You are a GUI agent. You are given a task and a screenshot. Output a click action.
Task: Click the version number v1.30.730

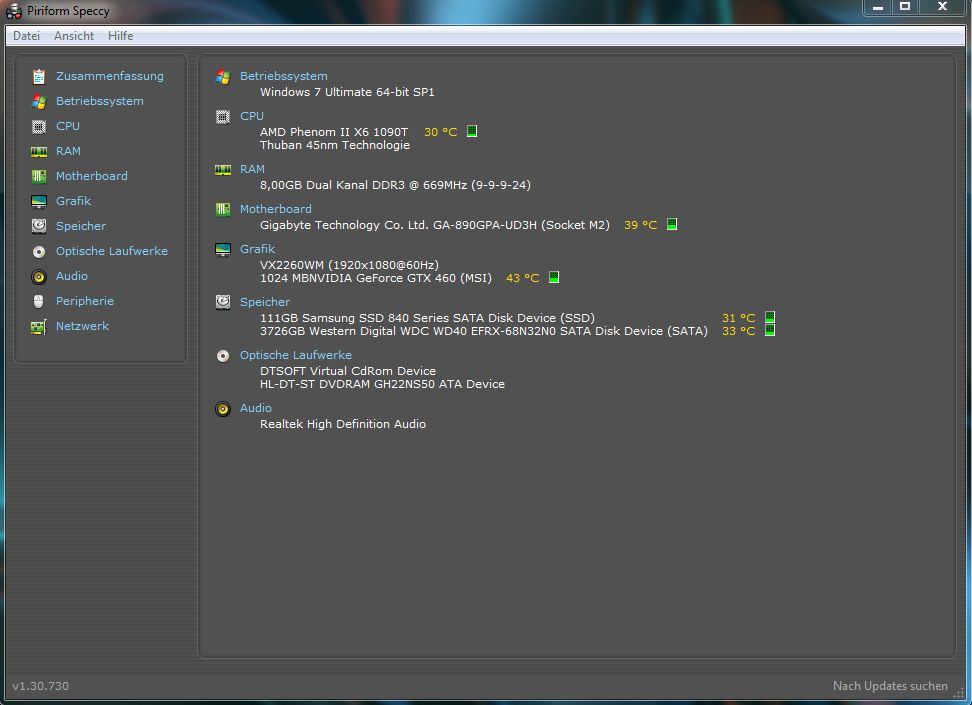tap(40, 686)
